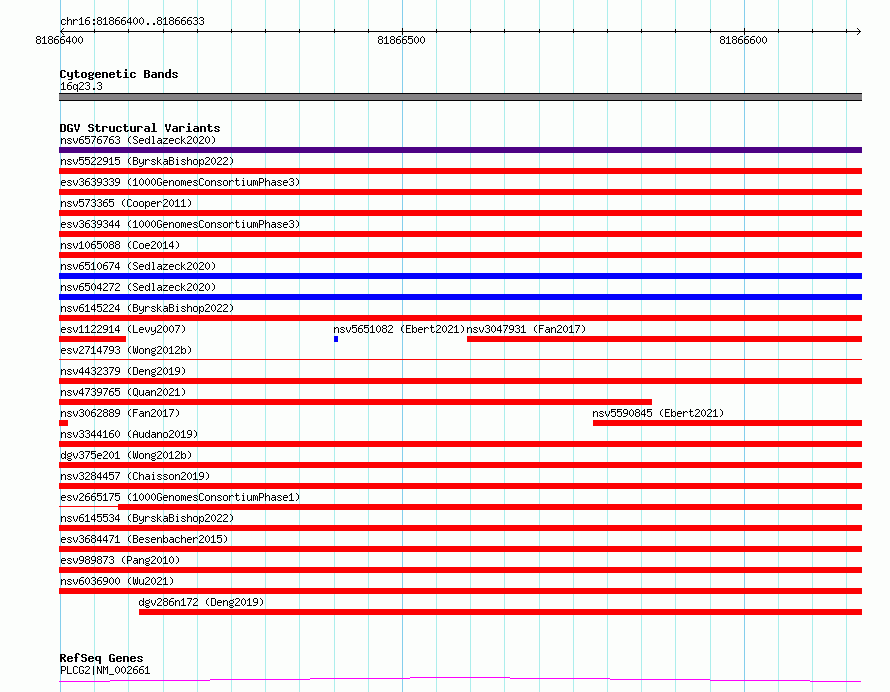Image resolution: width=890 pixels, height=692 pixels.
Task: Select nsv1065088 (Coe2014) variant label
Action: (x=120, y=245)
